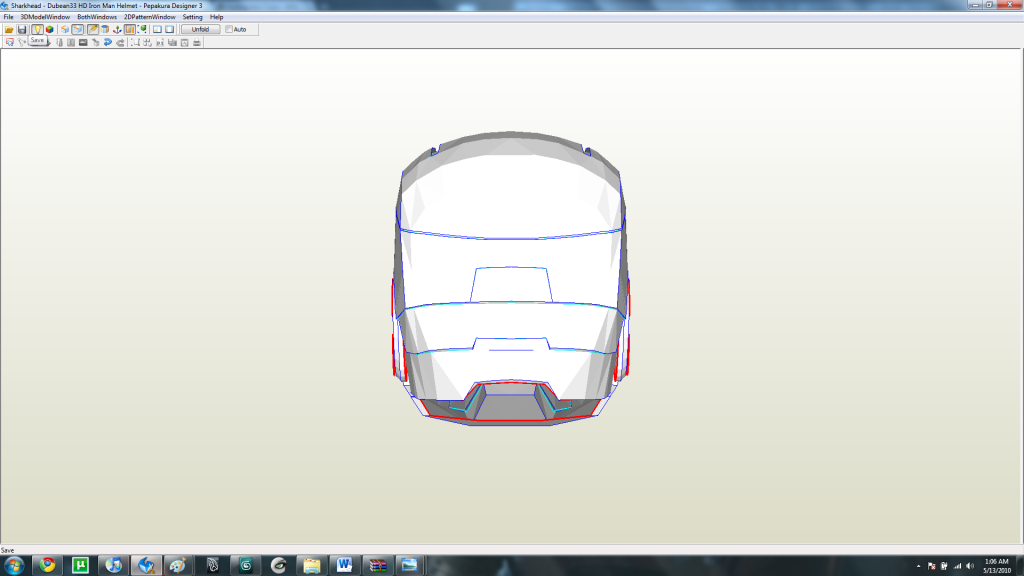This screenshot has width=1024, height=576.
Task: Click the double page flap icon
Action: click(71, 42)
